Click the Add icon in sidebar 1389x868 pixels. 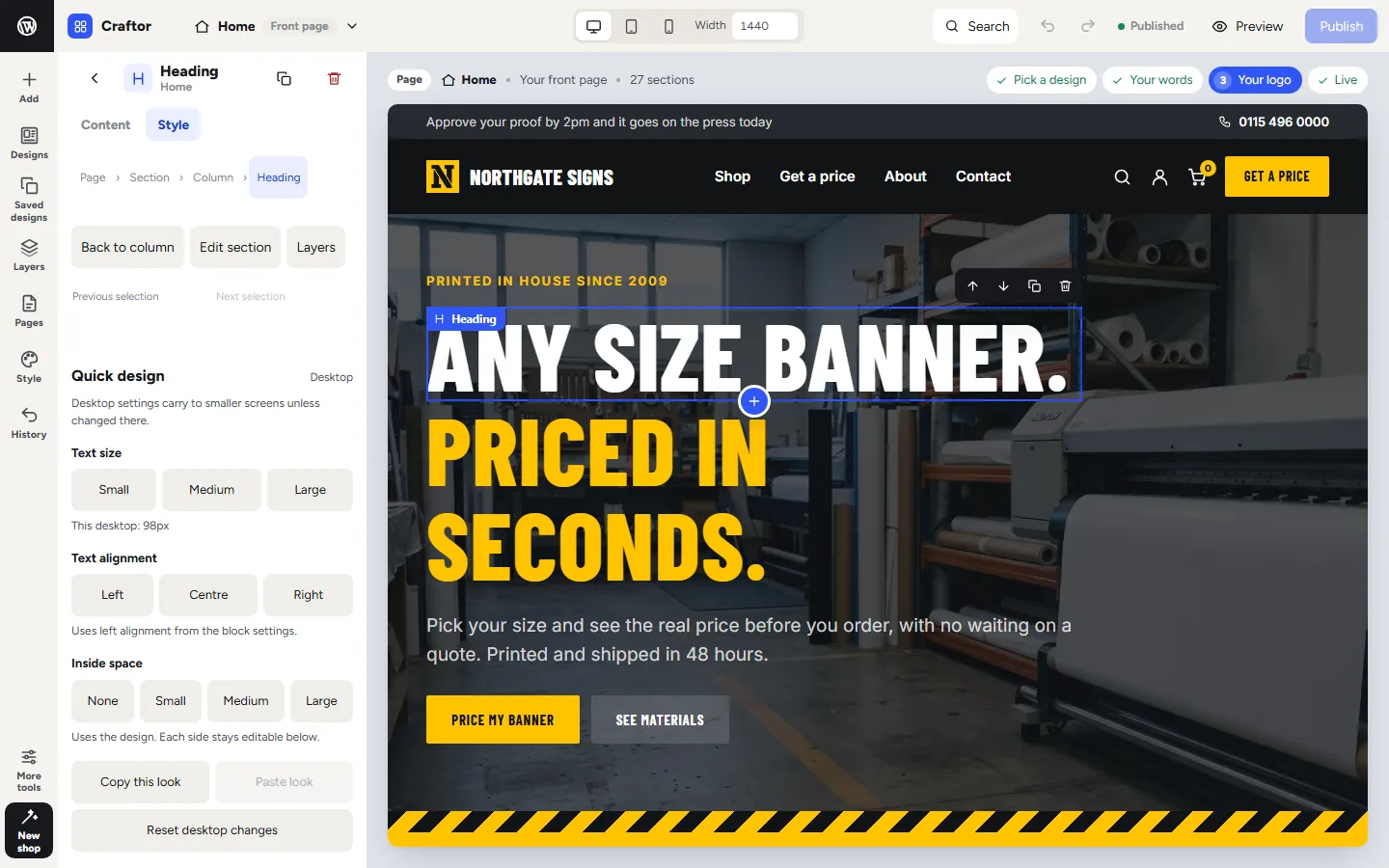click(29, 87)
